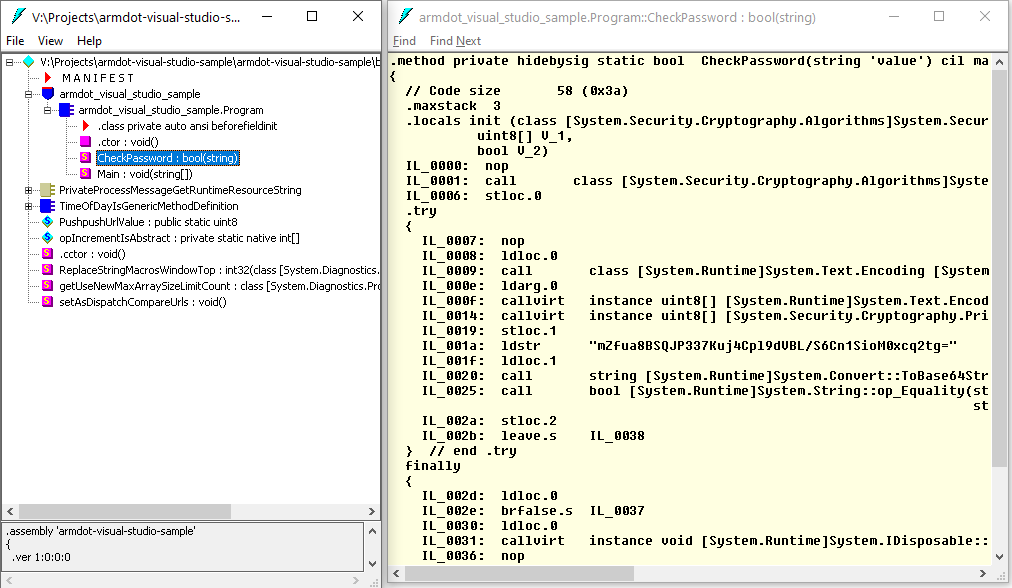1012x588 pixels.
Task: Click the static method icon beside Main
Action: click(85, 173)
